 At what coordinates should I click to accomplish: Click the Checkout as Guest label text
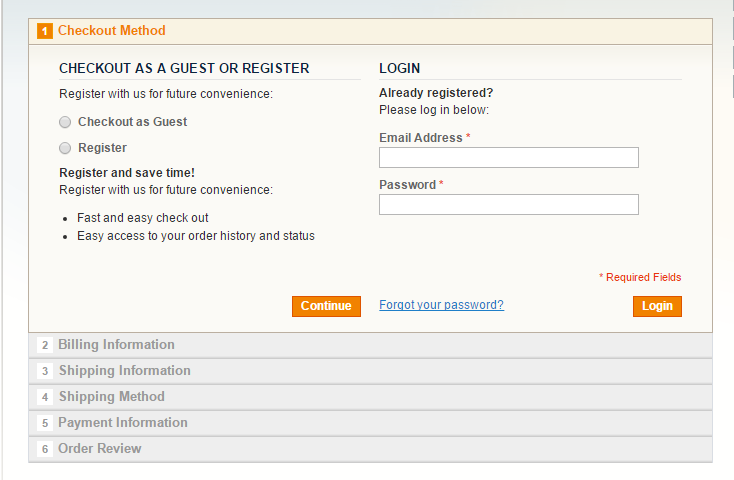[132, 122]
